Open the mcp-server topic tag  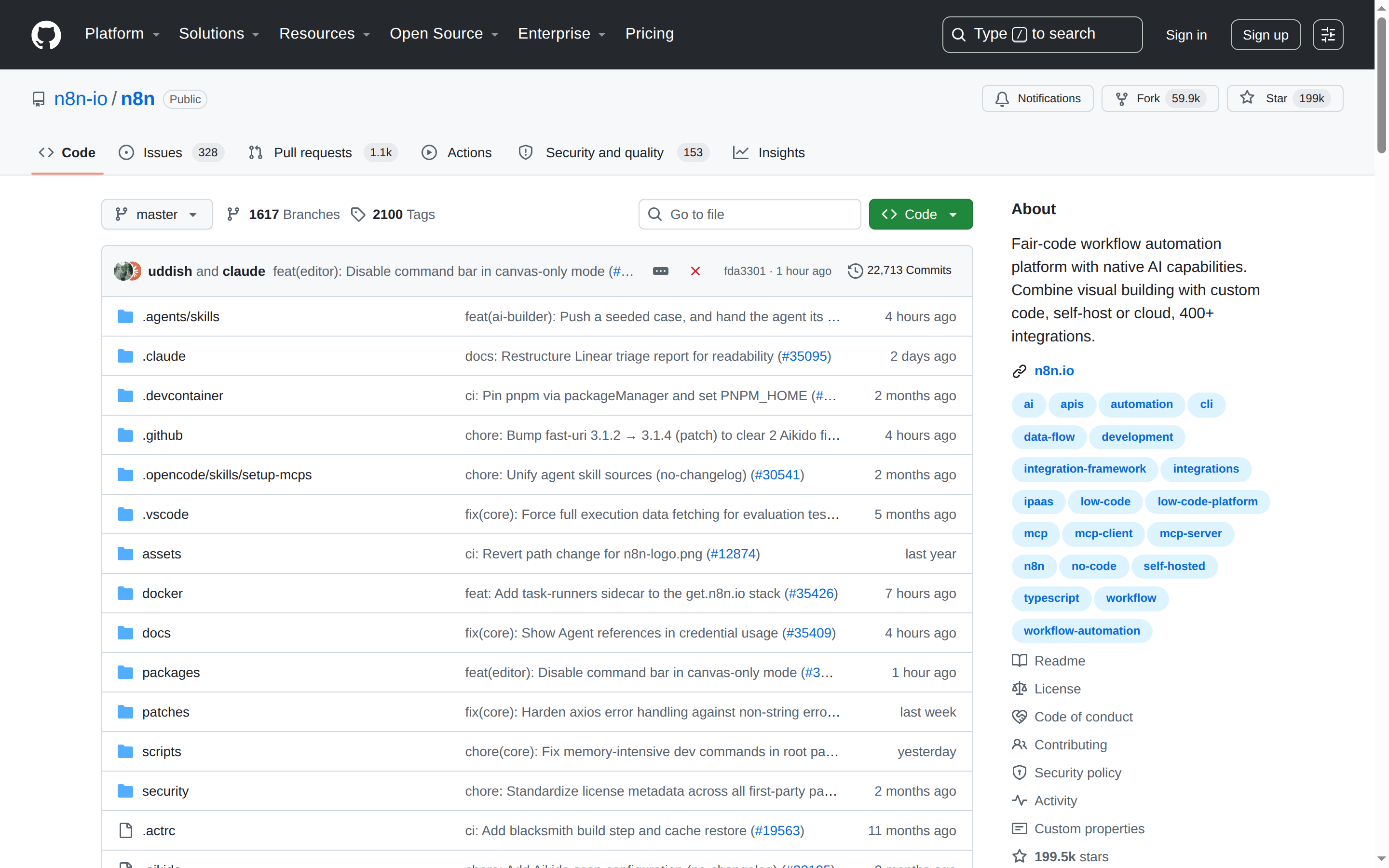[x=1190, y=534]
